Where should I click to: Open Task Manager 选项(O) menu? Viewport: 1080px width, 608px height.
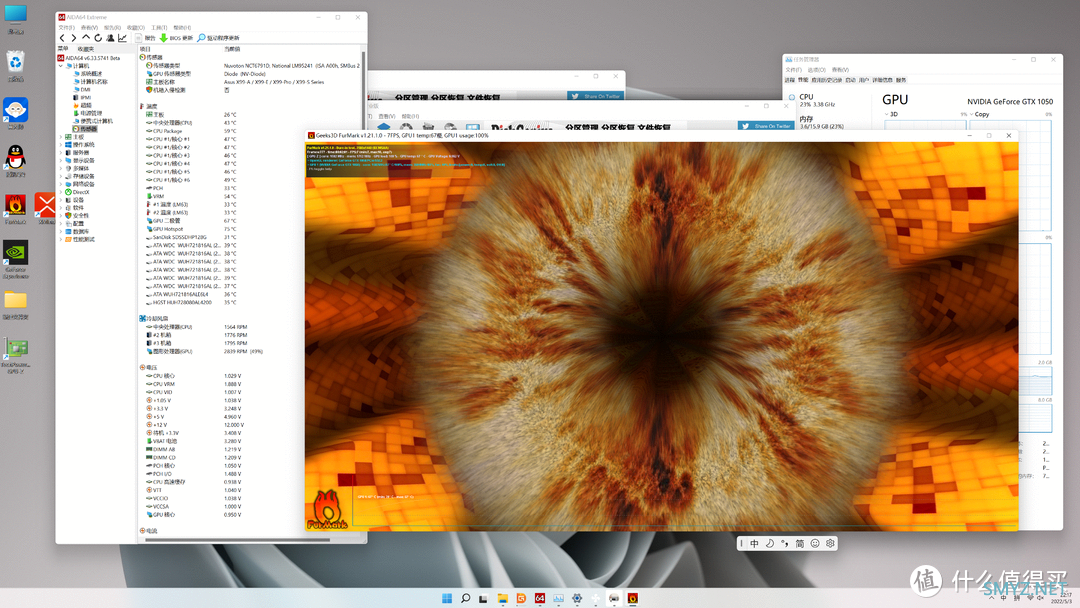click(816, 70)
